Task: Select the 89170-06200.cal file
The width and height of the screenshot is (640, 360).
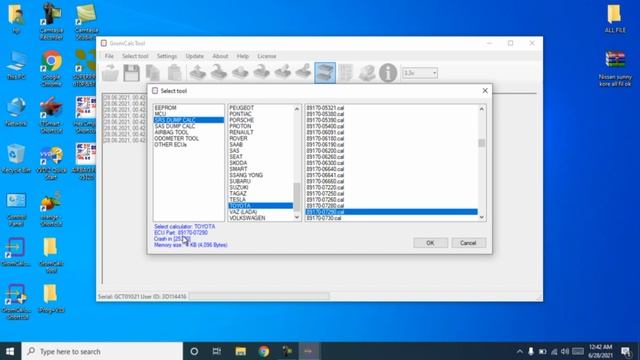Action: (391, 151)
